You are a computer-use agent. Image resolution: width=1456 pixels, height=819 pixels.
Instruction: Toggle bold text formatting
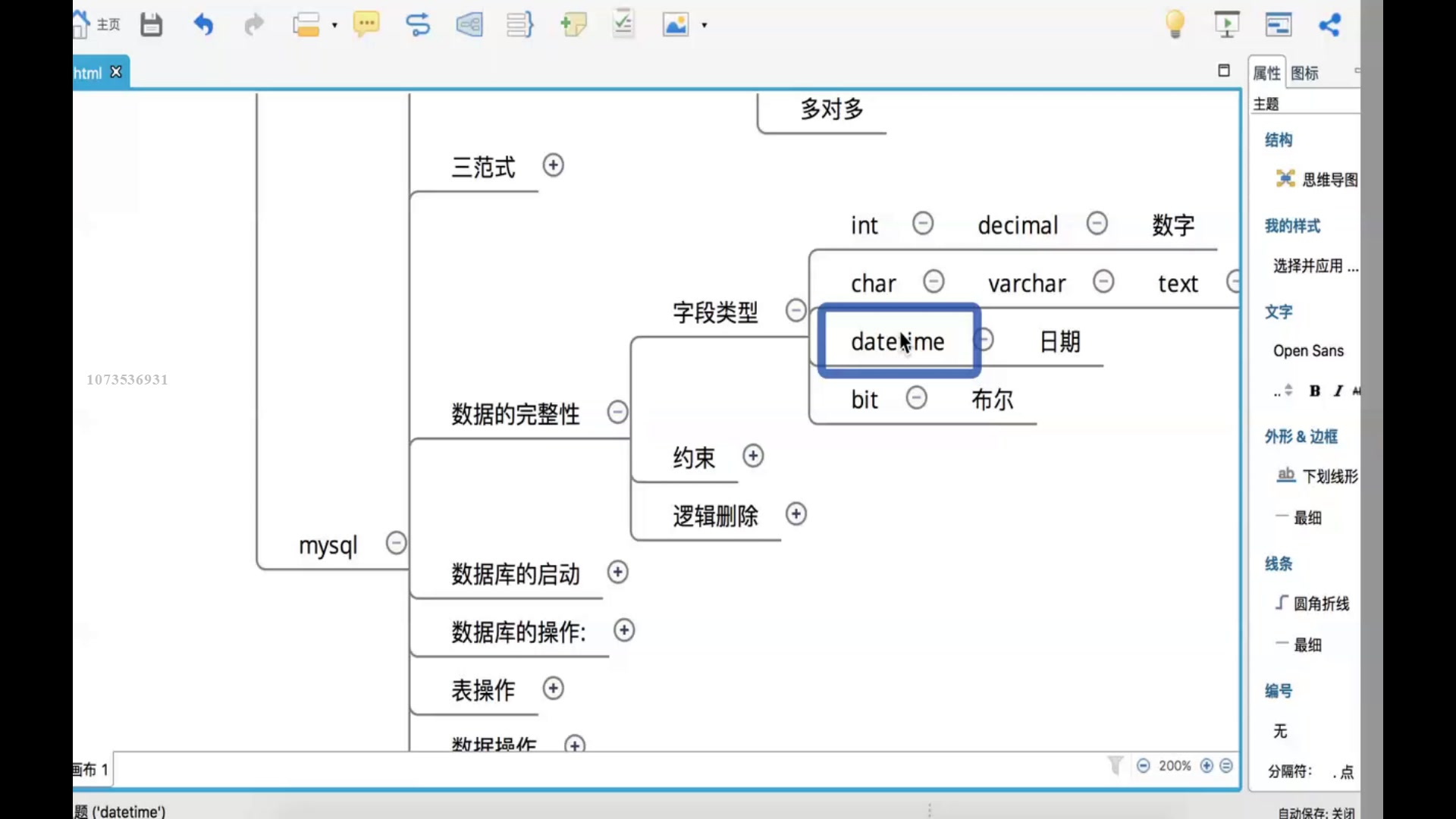coord(1315,391)
